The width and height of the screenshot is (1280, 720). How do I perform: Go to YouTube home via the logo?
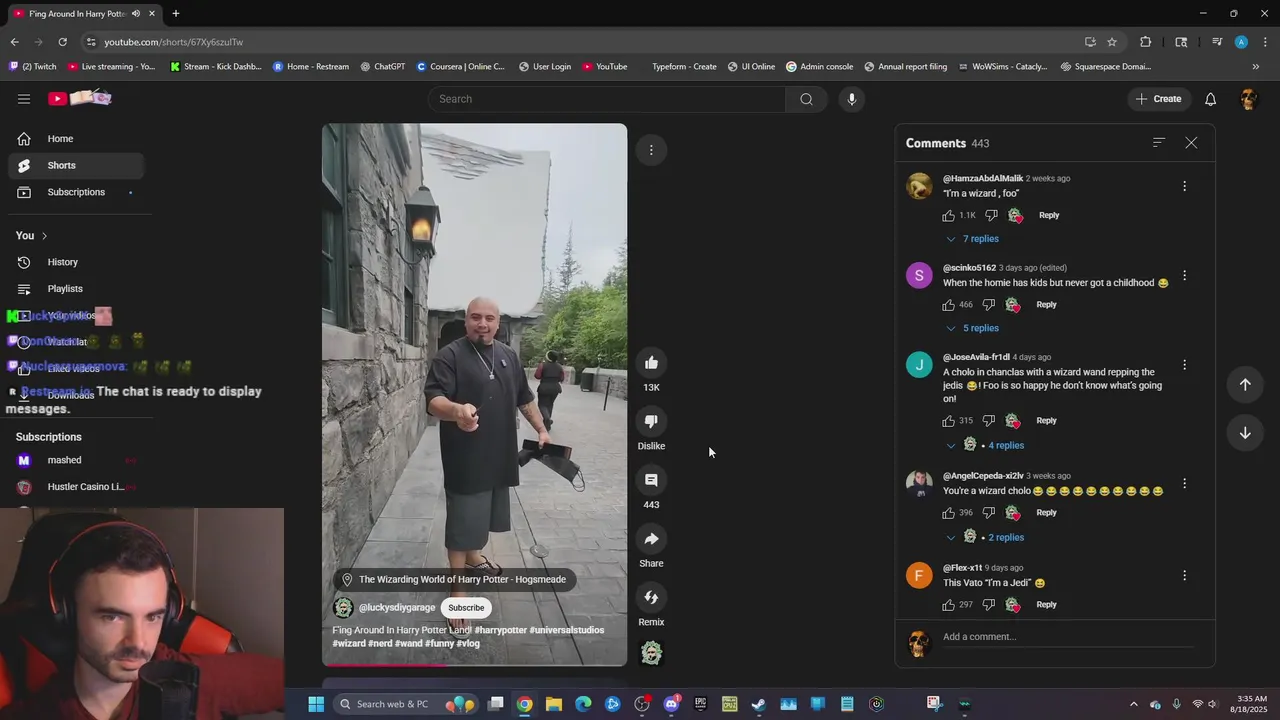79,98
